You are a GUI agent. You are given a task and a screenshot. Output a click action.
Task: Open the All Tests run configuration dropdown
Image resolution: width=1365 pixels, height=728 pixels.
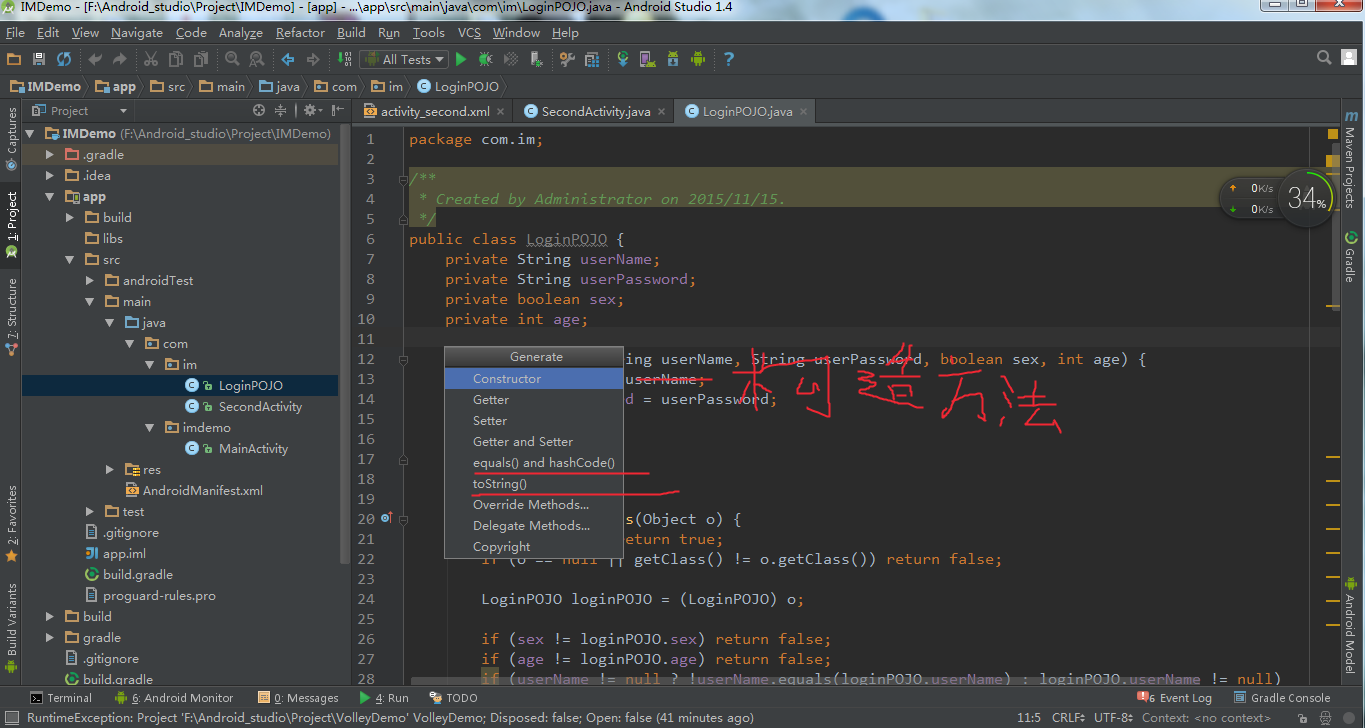point(403,60)
